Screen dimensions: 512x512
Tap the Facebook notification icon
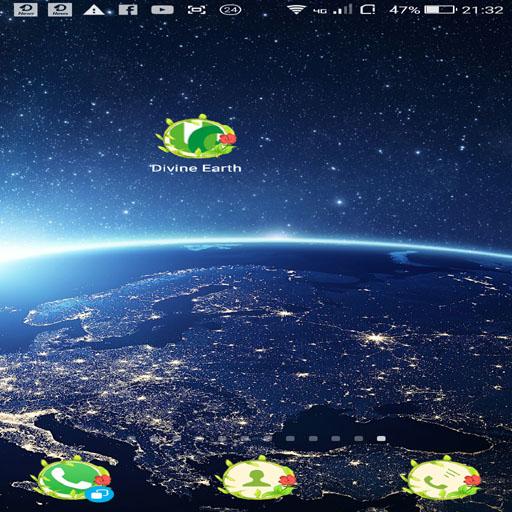[128, 10]
